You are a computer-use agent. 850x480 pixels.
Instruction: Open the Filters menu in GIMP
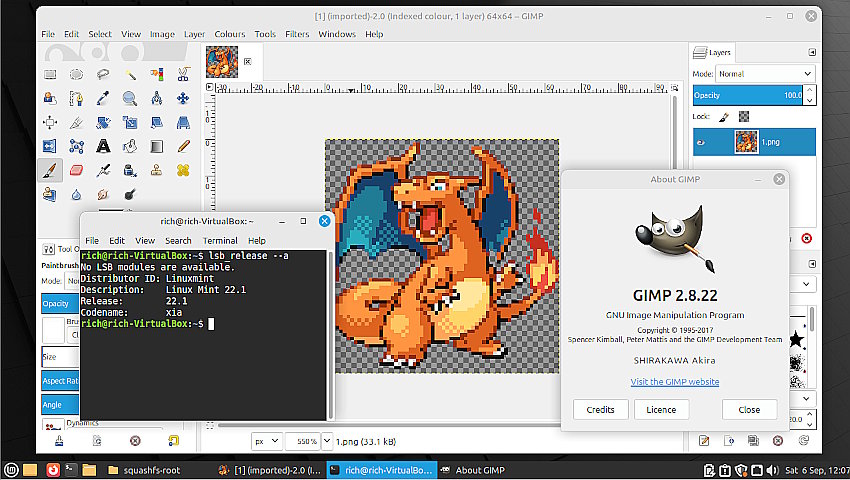click(296, 34)
